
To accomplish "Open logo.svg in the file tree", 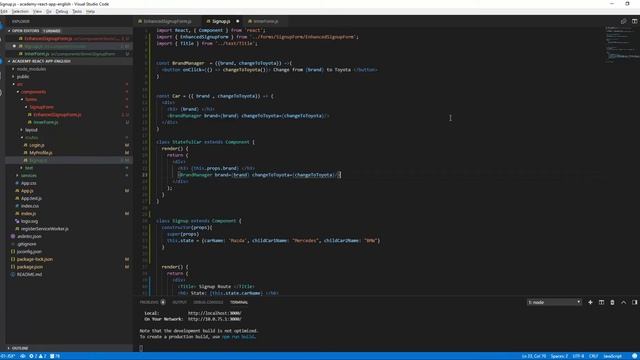I will click(29, 221).
